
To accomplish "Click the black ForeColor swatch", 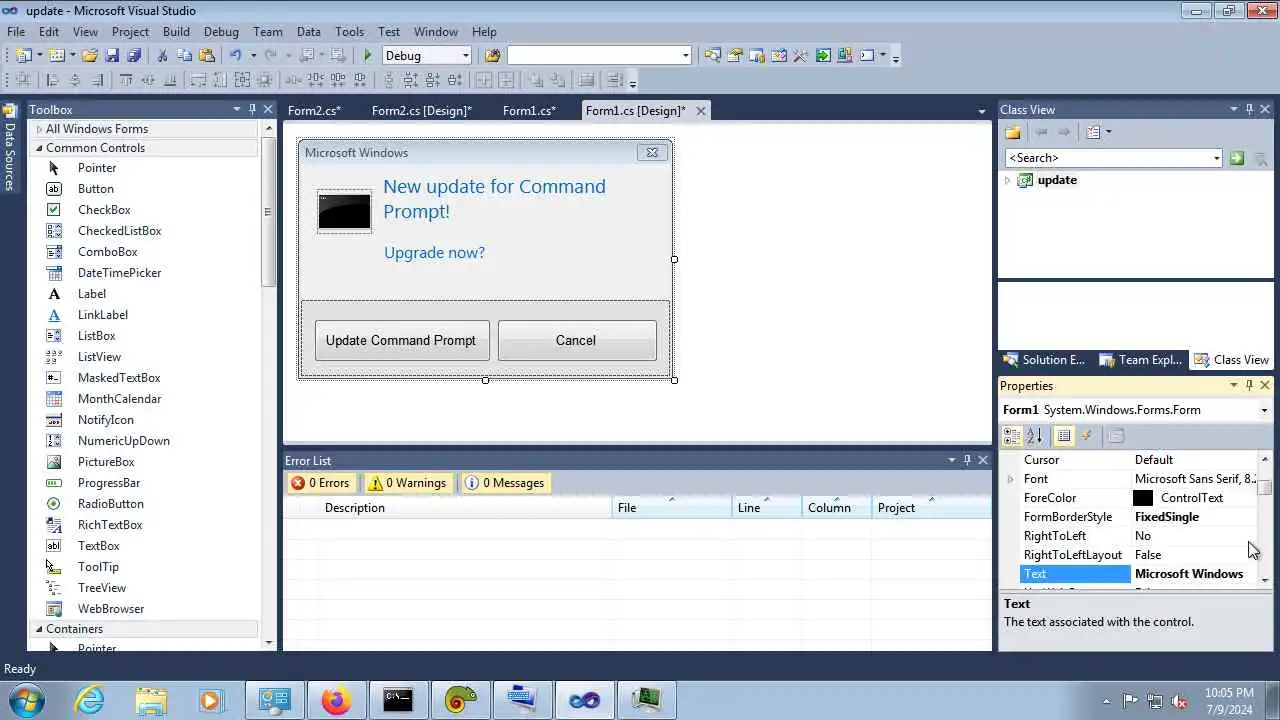I will click(1143, 498).
